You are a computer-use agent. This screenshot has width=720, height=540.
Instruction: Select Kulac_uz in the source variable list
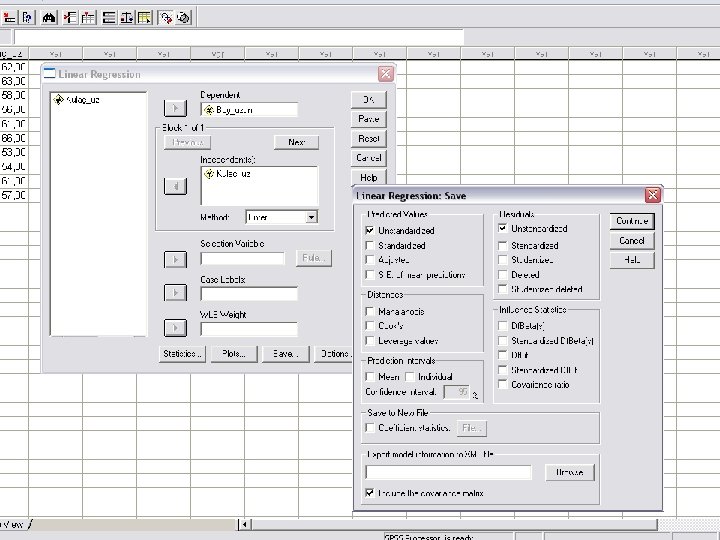click(x=77, y=100)
